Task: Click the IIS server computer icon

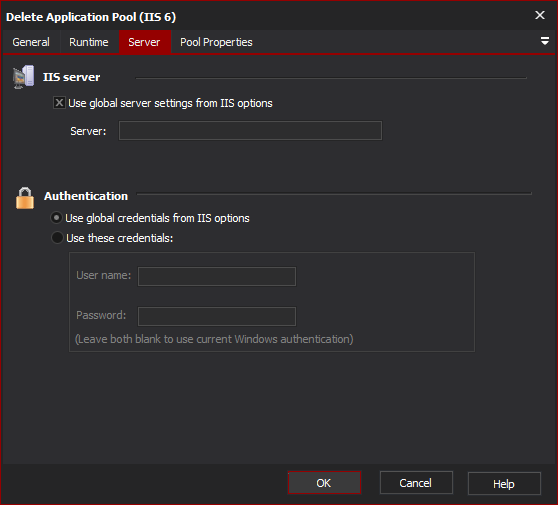Action: coord(23,77)
